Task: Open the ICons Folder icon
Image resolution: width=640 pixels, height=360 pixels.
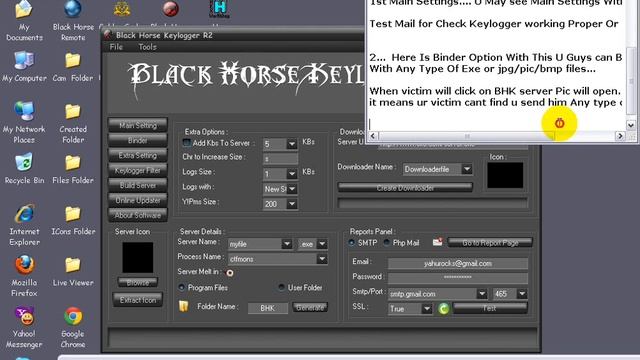Action: (73, 220)
